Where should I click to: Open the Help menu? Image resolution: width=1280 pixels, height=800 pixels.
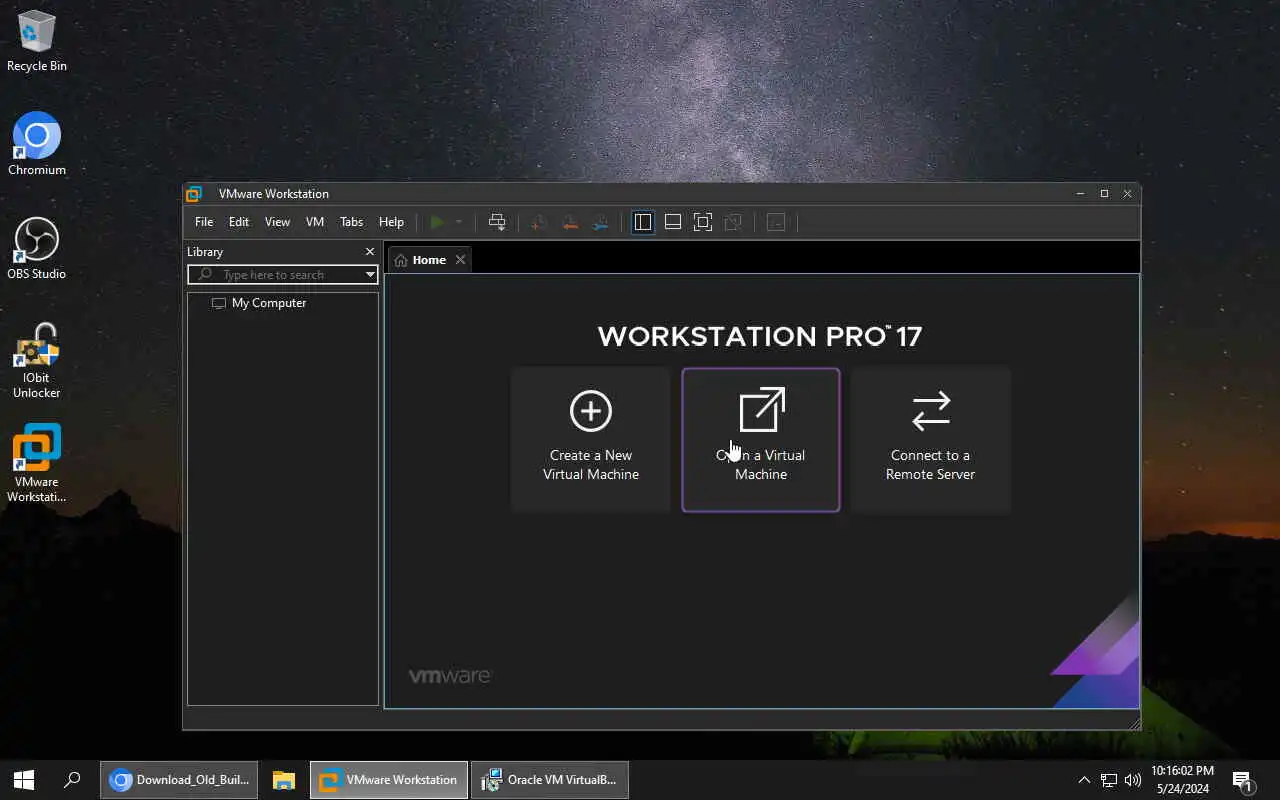391,222
